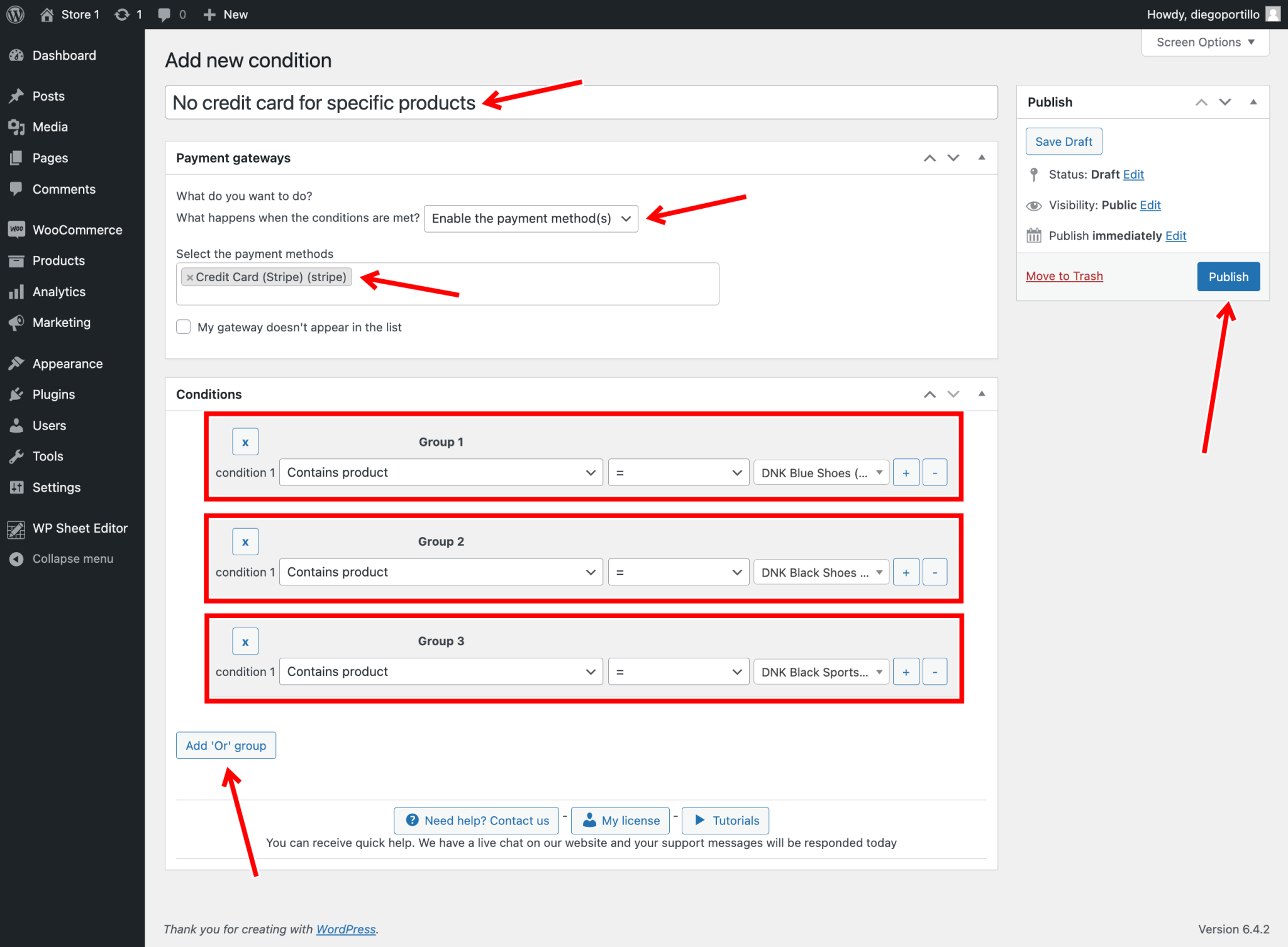Remove condition with minus in Group 3
Screen dimensions: 1288x947
(935, 672)
